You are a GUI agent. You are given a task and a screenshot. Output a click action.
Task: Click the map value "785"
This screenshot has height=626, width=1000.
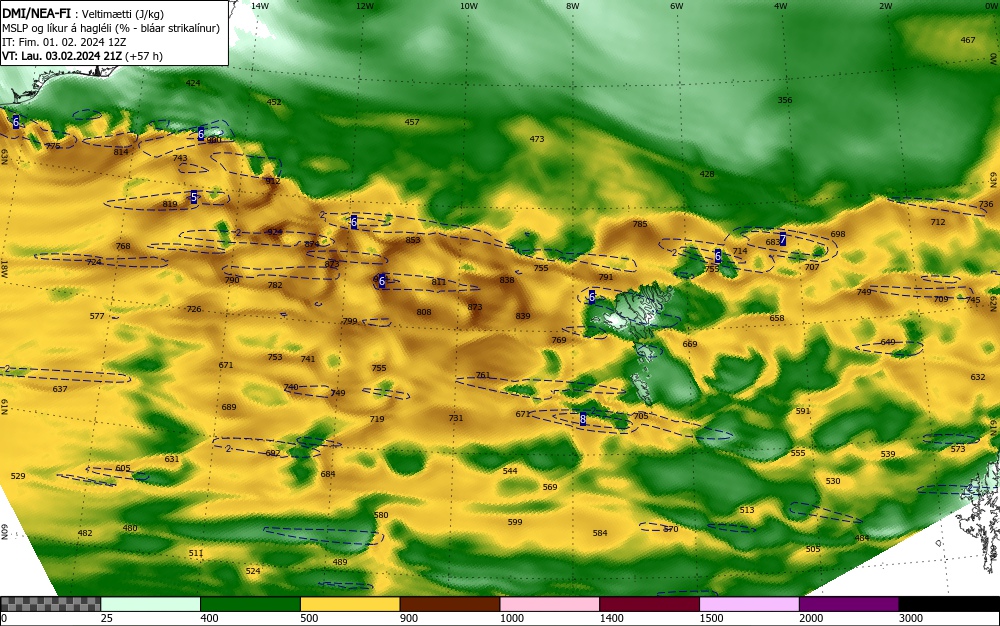[x=640, y=224]
